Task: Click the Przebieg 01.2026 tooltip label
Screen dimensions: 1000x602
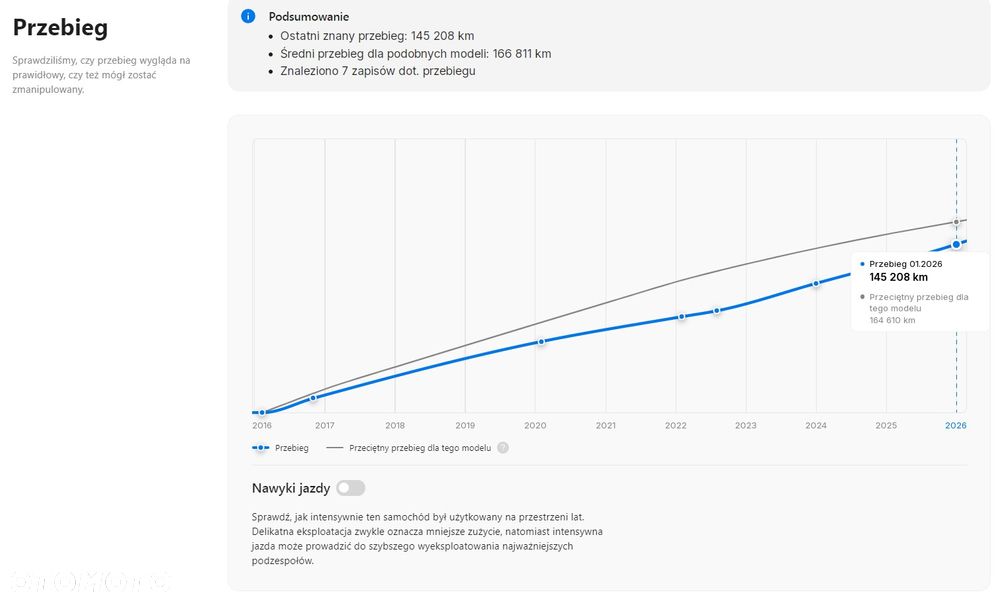Action: 906,264
